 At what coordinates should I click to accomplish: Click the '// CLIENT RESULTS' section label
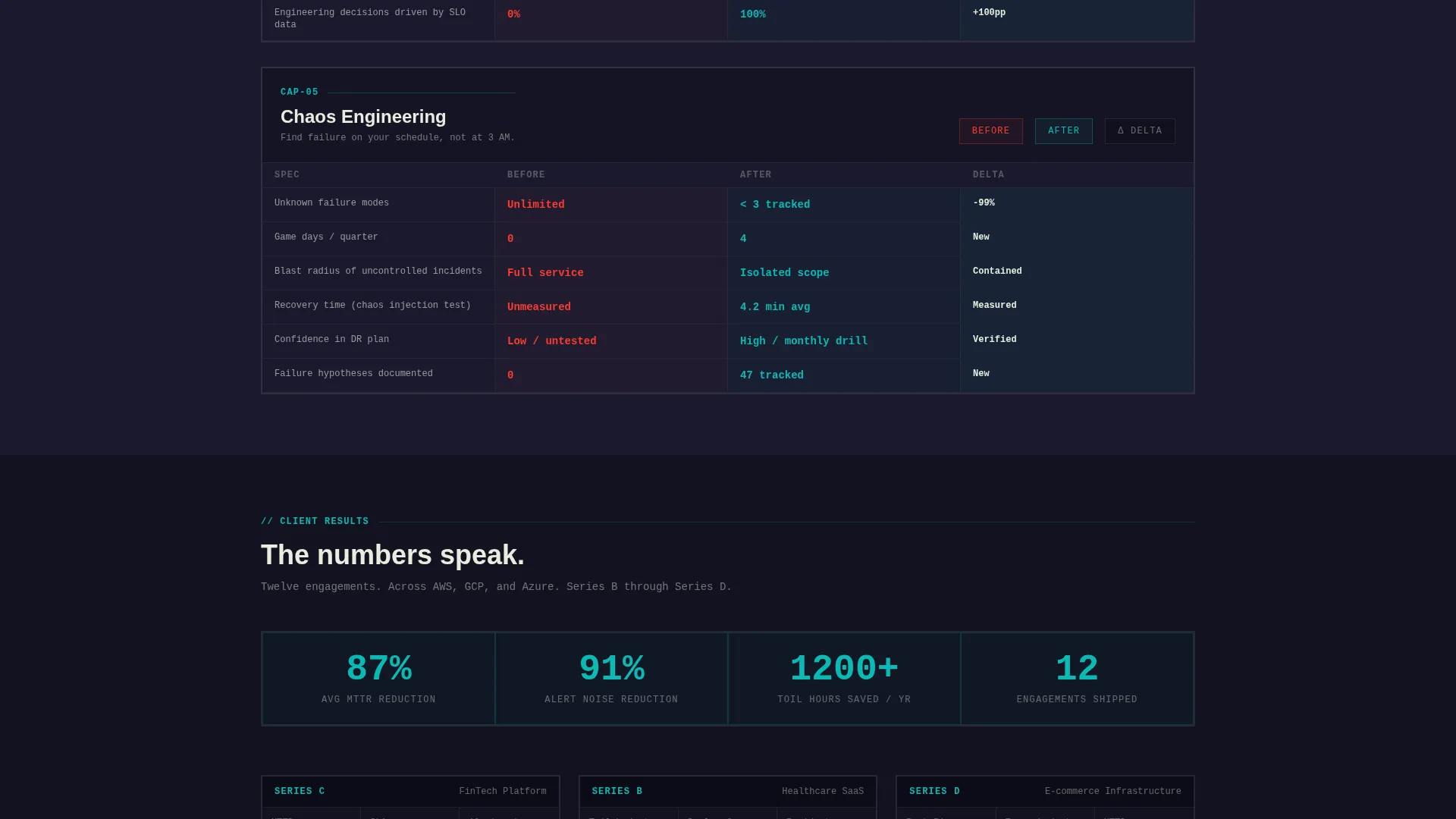tap(315, 522)
